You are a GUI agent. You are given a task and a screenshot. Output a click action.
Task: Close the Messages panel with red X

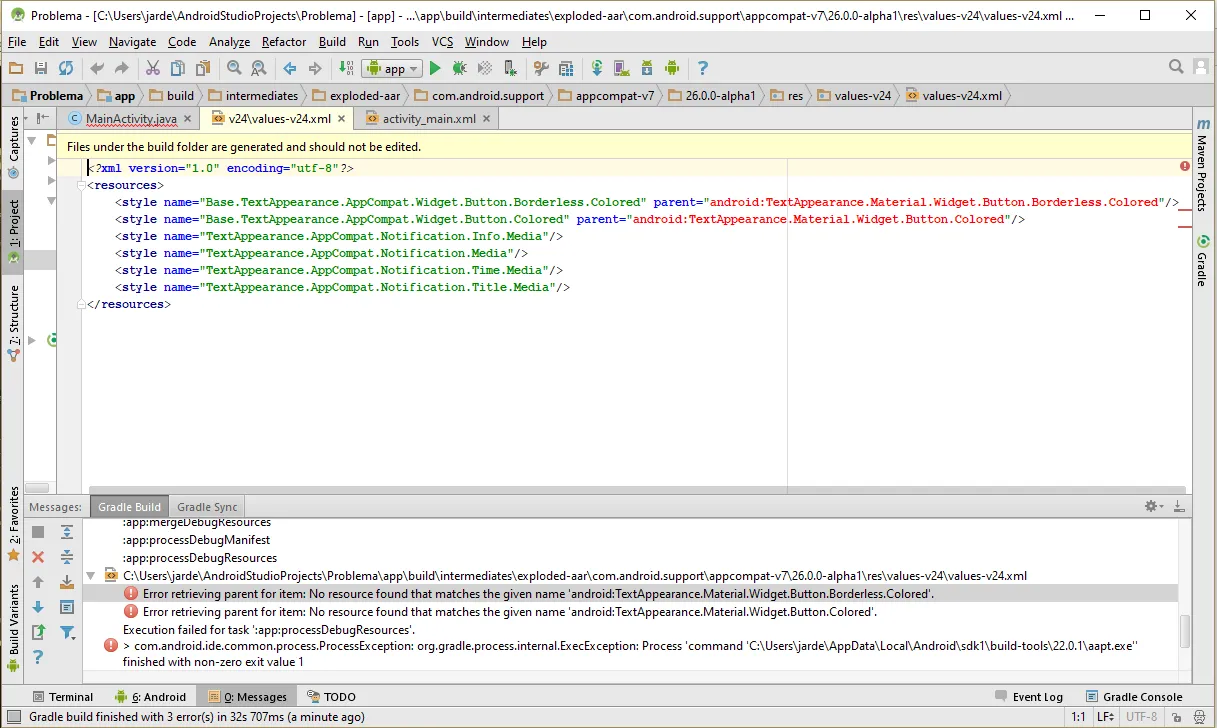point(38,557)
